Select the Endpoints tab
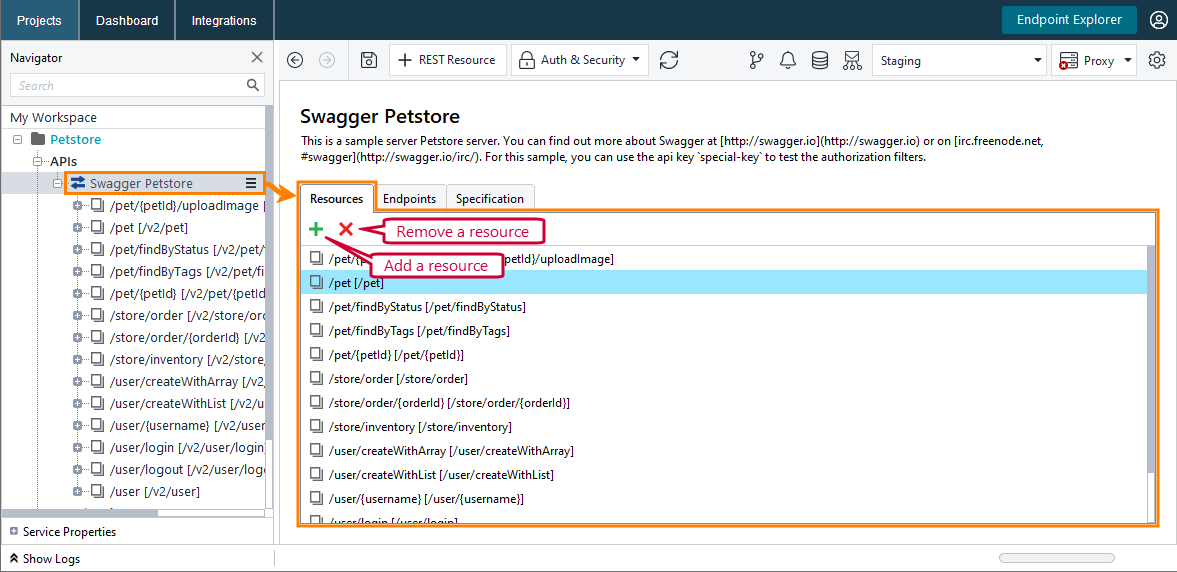 pos(410,199)
